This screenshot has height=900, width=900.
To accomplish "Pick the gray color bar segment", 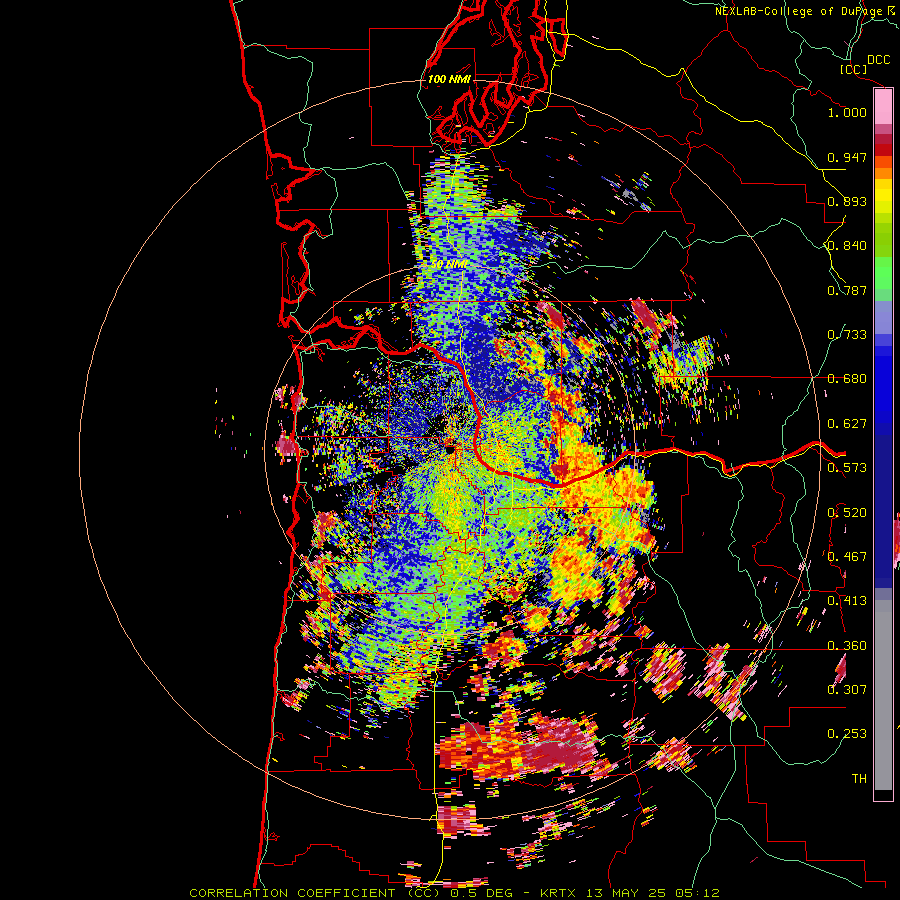I will (x=883, y=700).
